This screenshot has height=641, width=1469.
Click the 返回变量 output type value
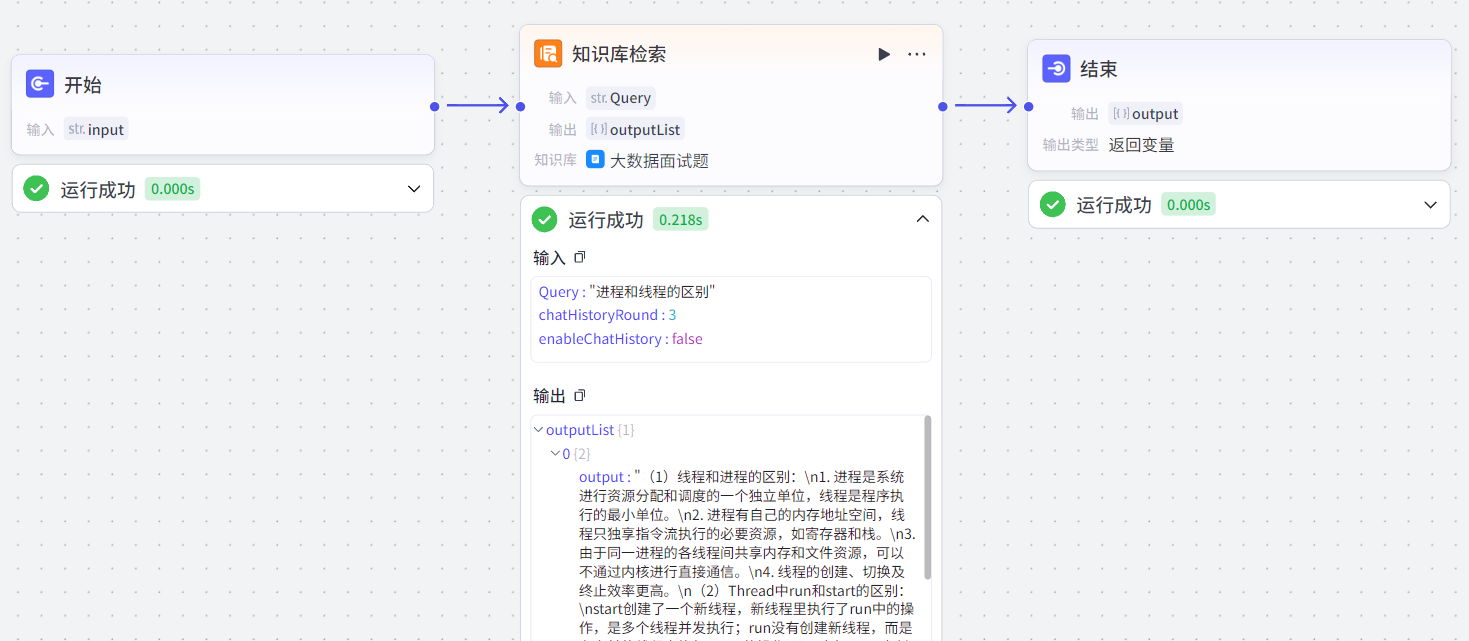(1141, 145)
